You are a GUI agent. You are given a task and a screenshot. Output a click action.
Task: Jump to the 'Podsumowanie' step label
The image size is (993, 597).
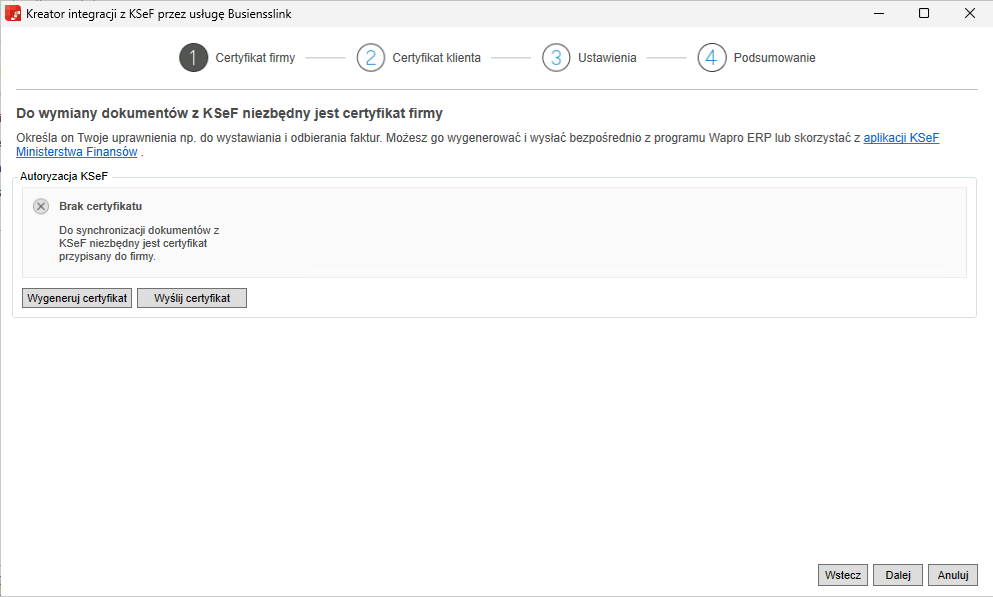(774, 58)
